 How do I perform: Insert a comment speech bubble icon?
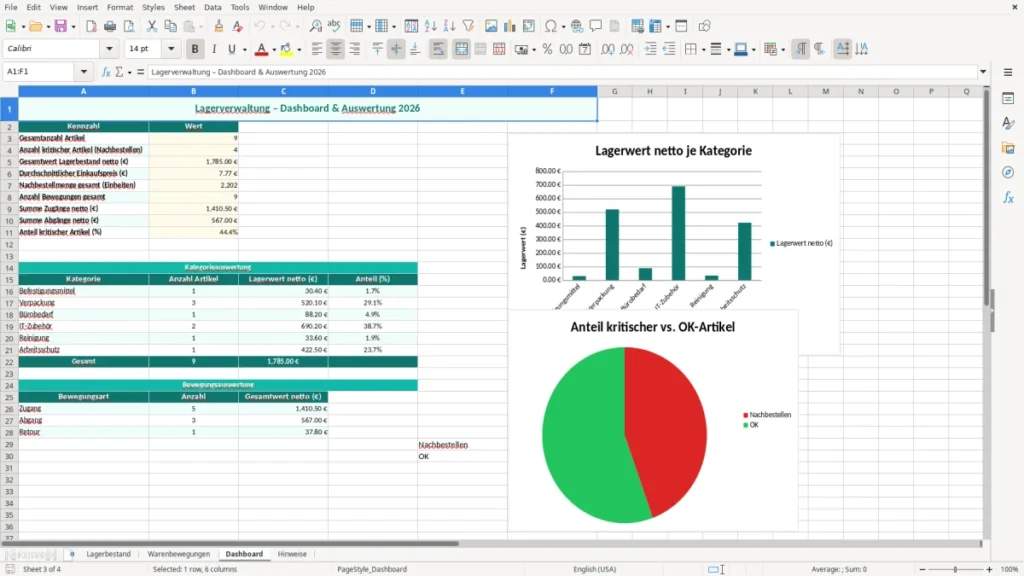coord(596,26)
